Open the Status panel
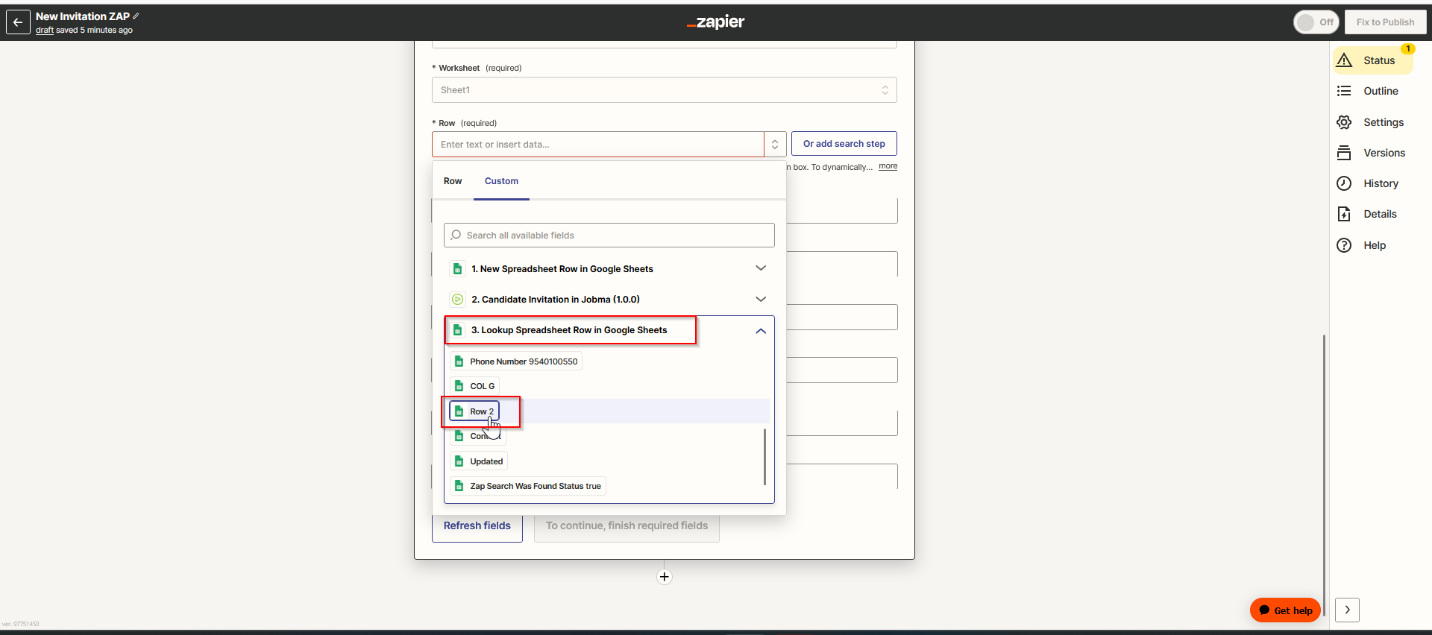The image size is (1432, 635). coord(1373,60)
